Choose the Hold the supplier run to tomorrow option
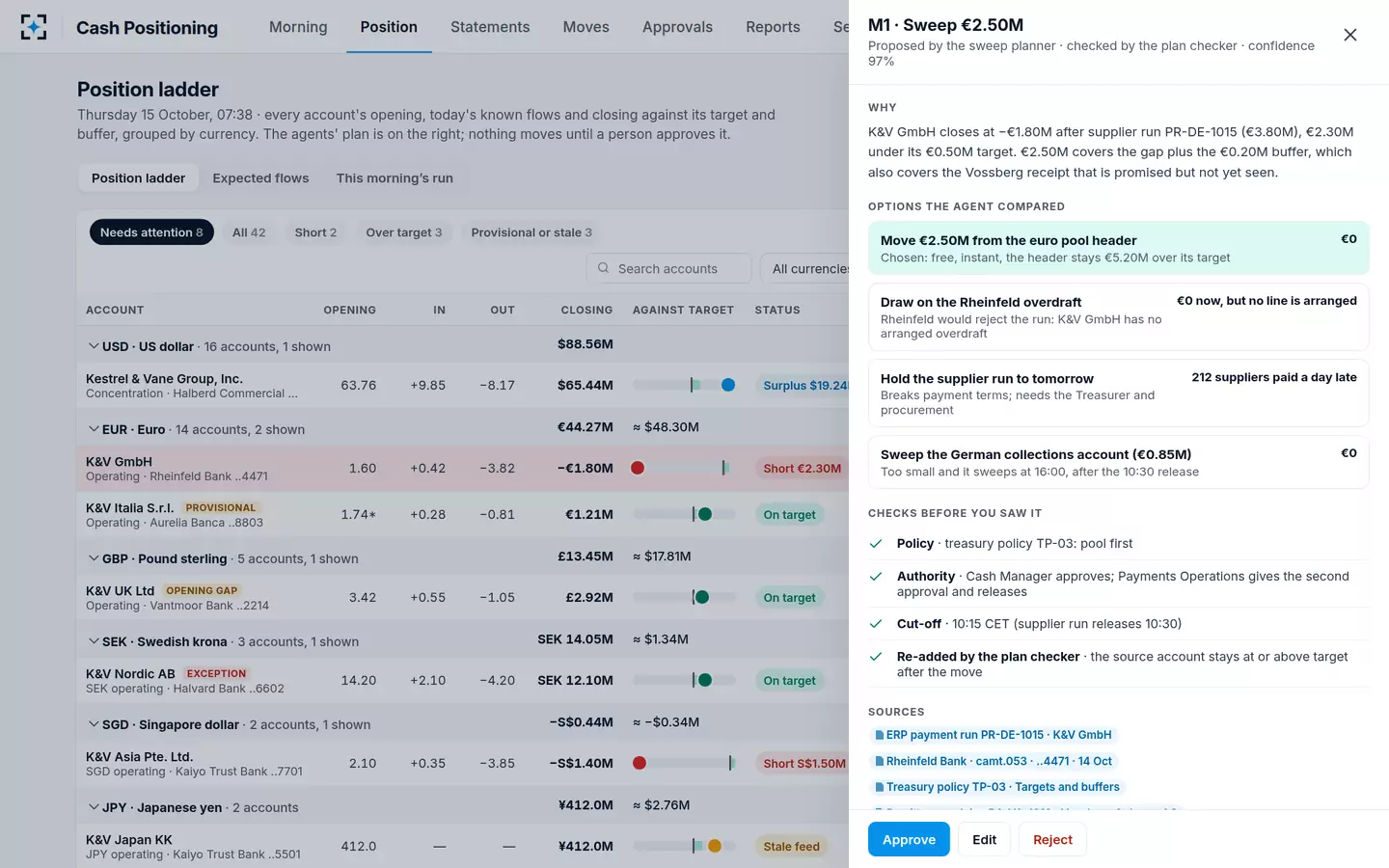This screenshot has width=1389, height=868. 1119,393
